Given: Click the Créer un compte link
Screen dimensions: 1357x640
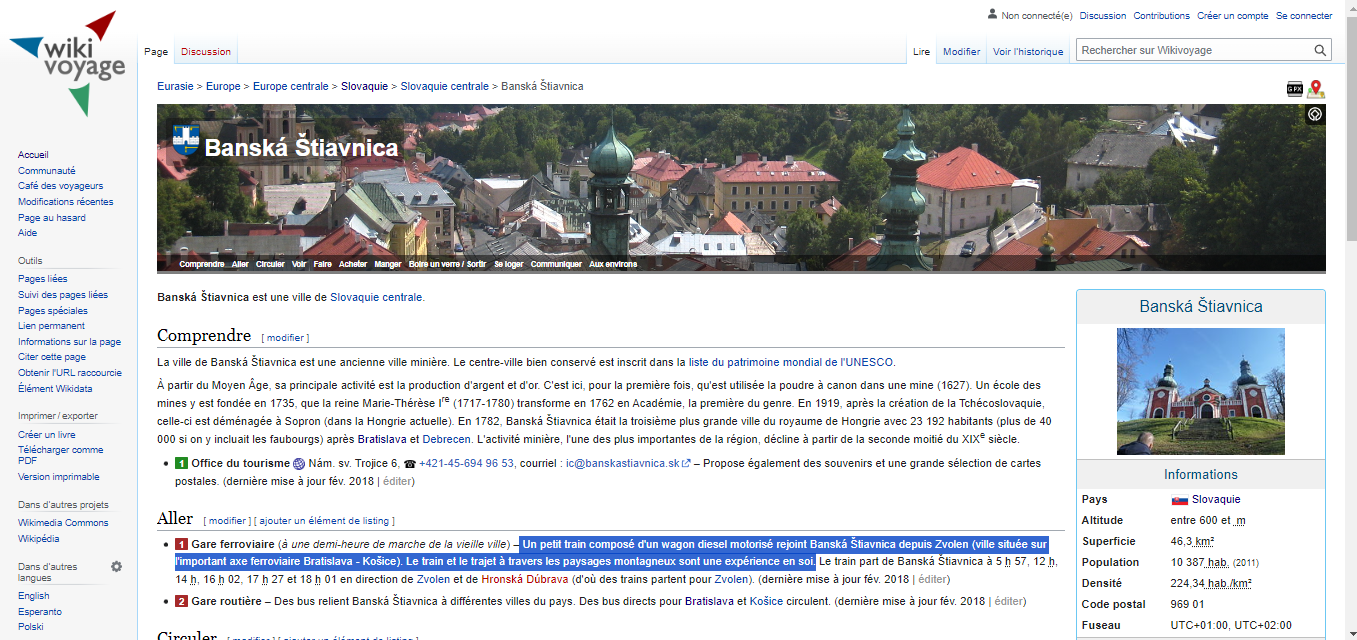Looking at the screenshot, I should click(x=1232, y=16).
